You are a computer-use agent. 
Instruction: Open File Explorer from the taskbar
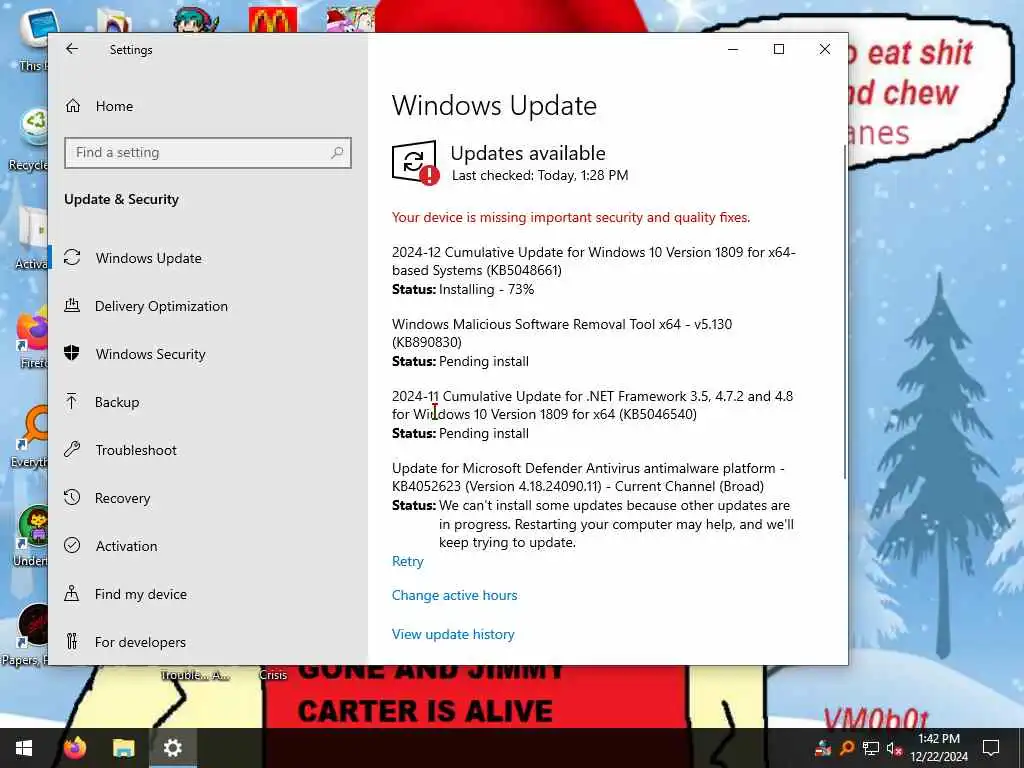coord(123,748)
